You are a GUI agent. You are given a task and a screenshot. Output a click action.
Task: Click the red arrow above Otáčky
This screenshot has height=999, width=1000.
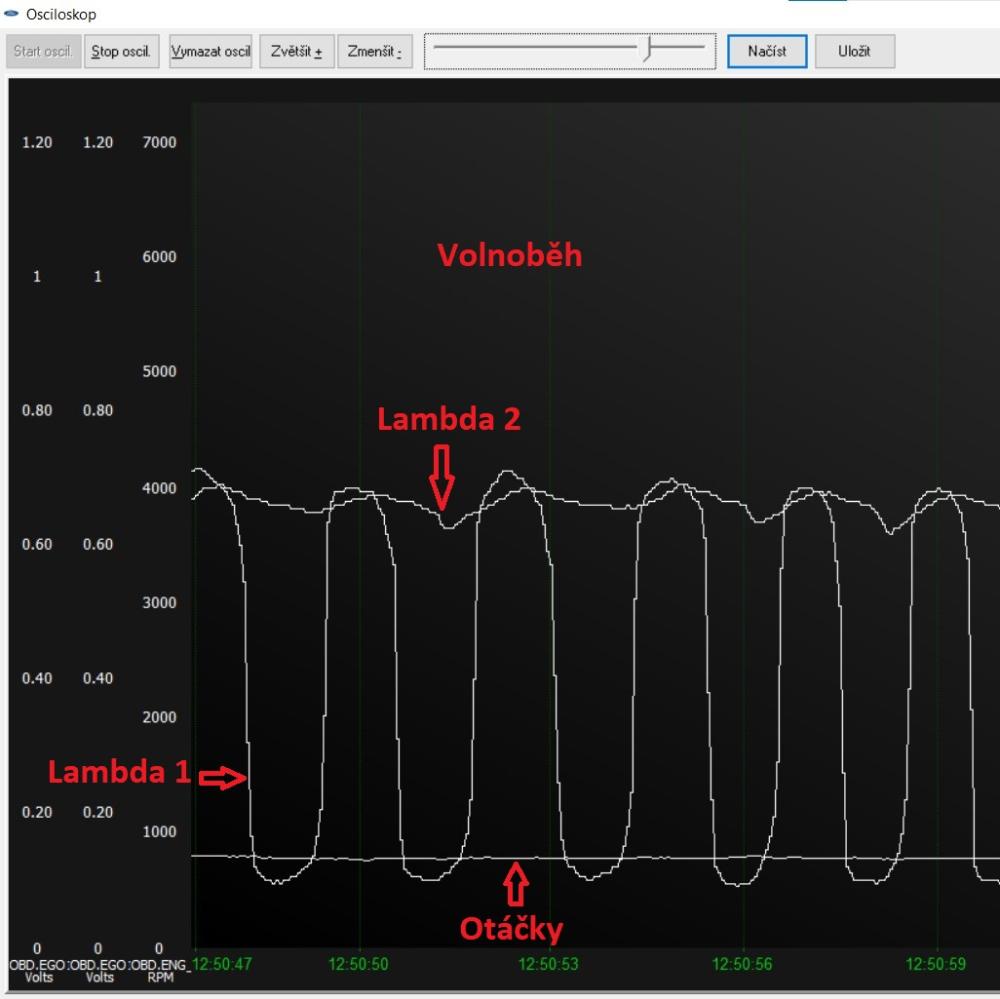515,884
